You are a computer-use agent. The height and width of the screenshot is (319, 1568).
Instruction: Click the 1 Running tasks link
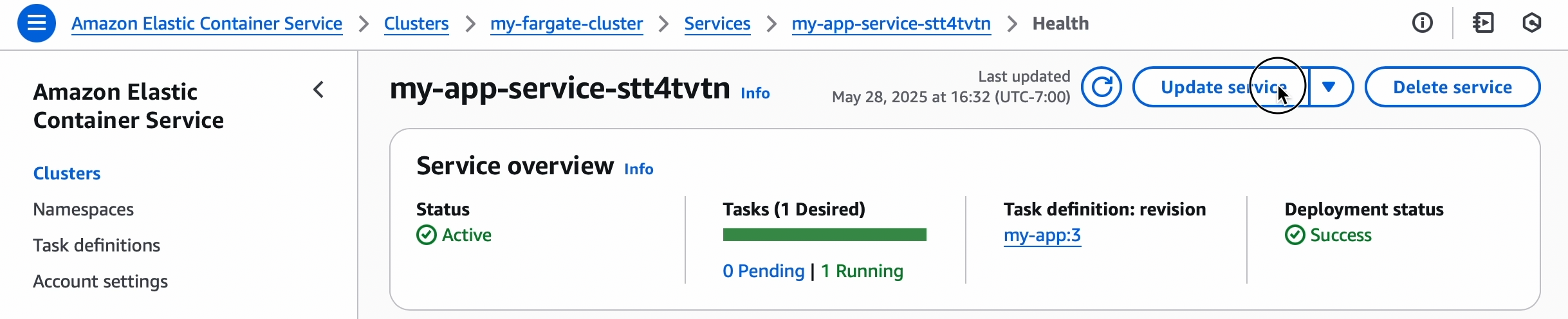(x=862, y=271)
